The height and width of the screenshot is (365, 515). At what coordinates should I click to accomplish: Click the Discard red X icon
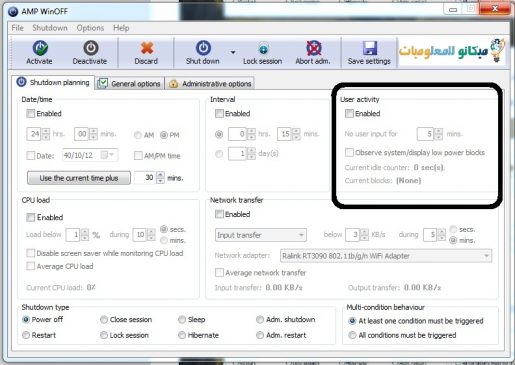point(147,48)
